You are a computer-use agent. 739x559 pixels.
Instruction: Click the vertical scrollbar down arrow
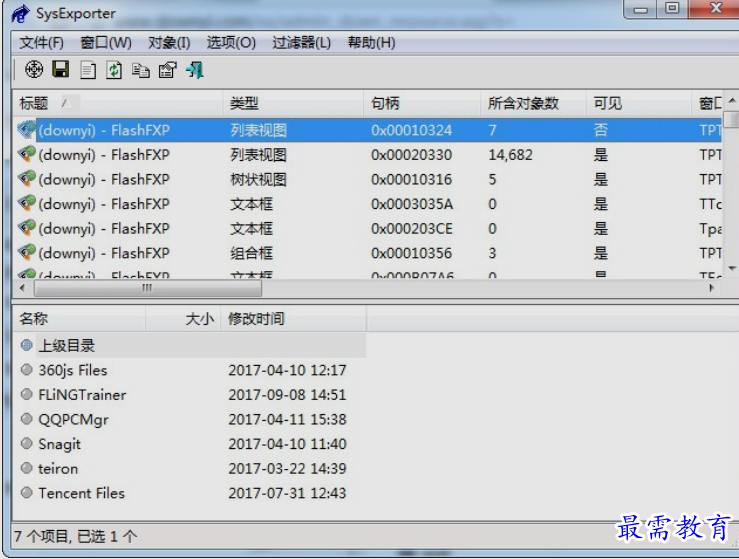732,268
